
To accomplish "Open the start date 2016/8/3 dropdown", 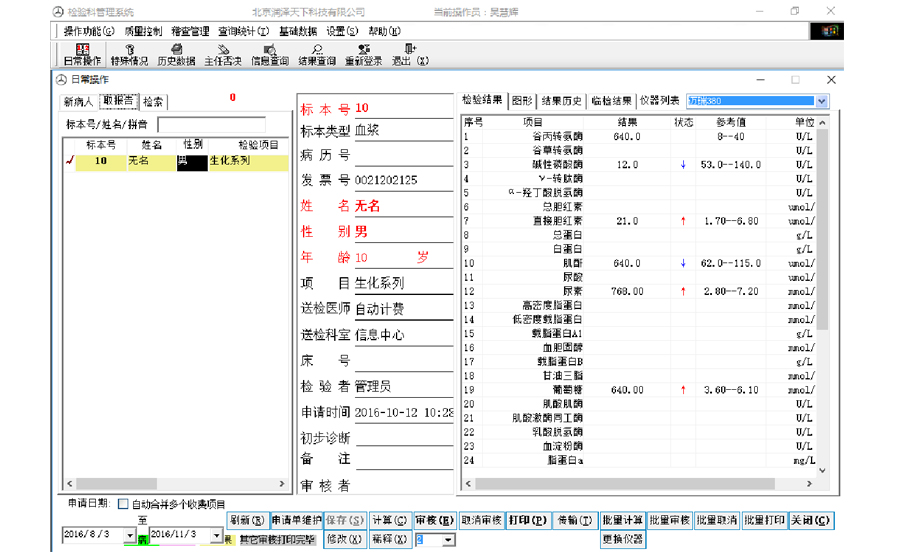I will (x=130, y=536).
